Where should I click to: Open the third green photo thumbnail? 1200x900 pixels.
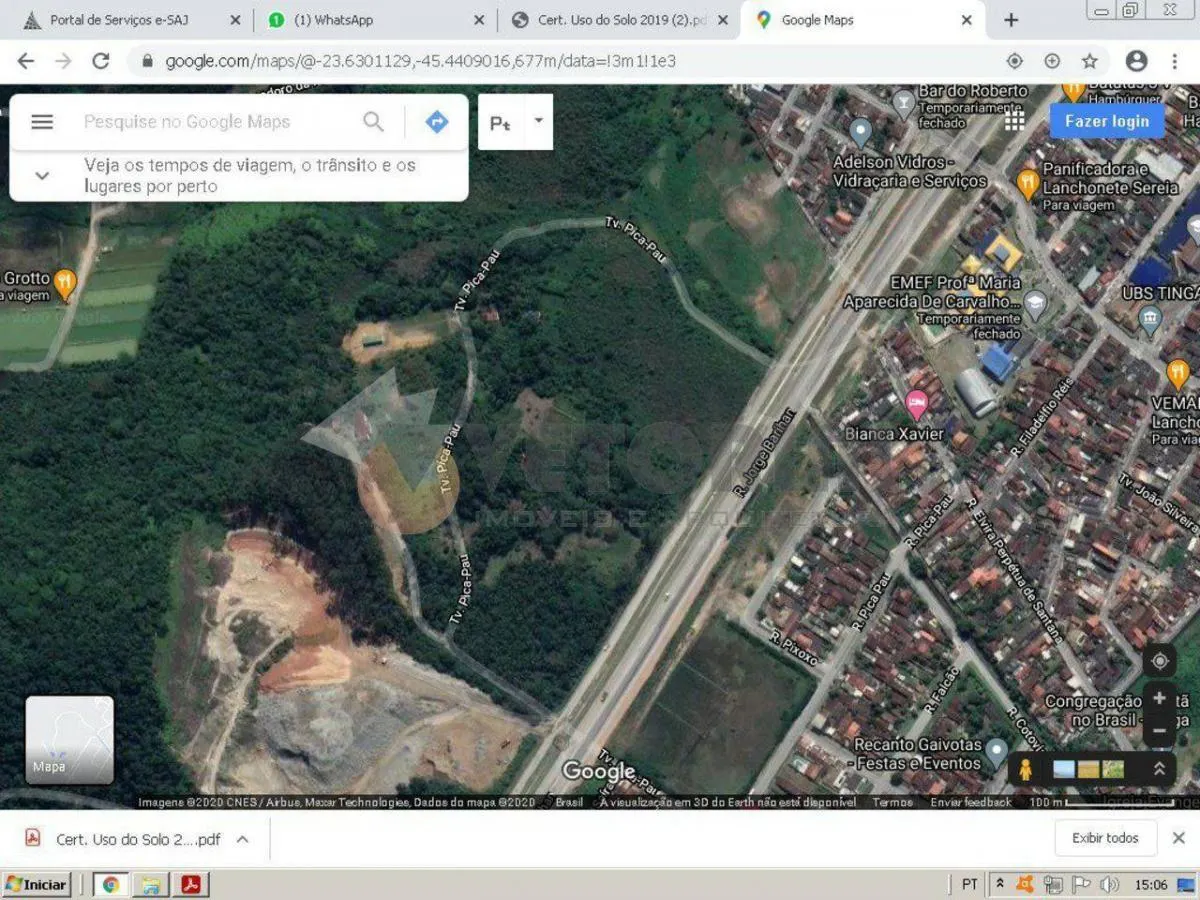pos(1113,769)
